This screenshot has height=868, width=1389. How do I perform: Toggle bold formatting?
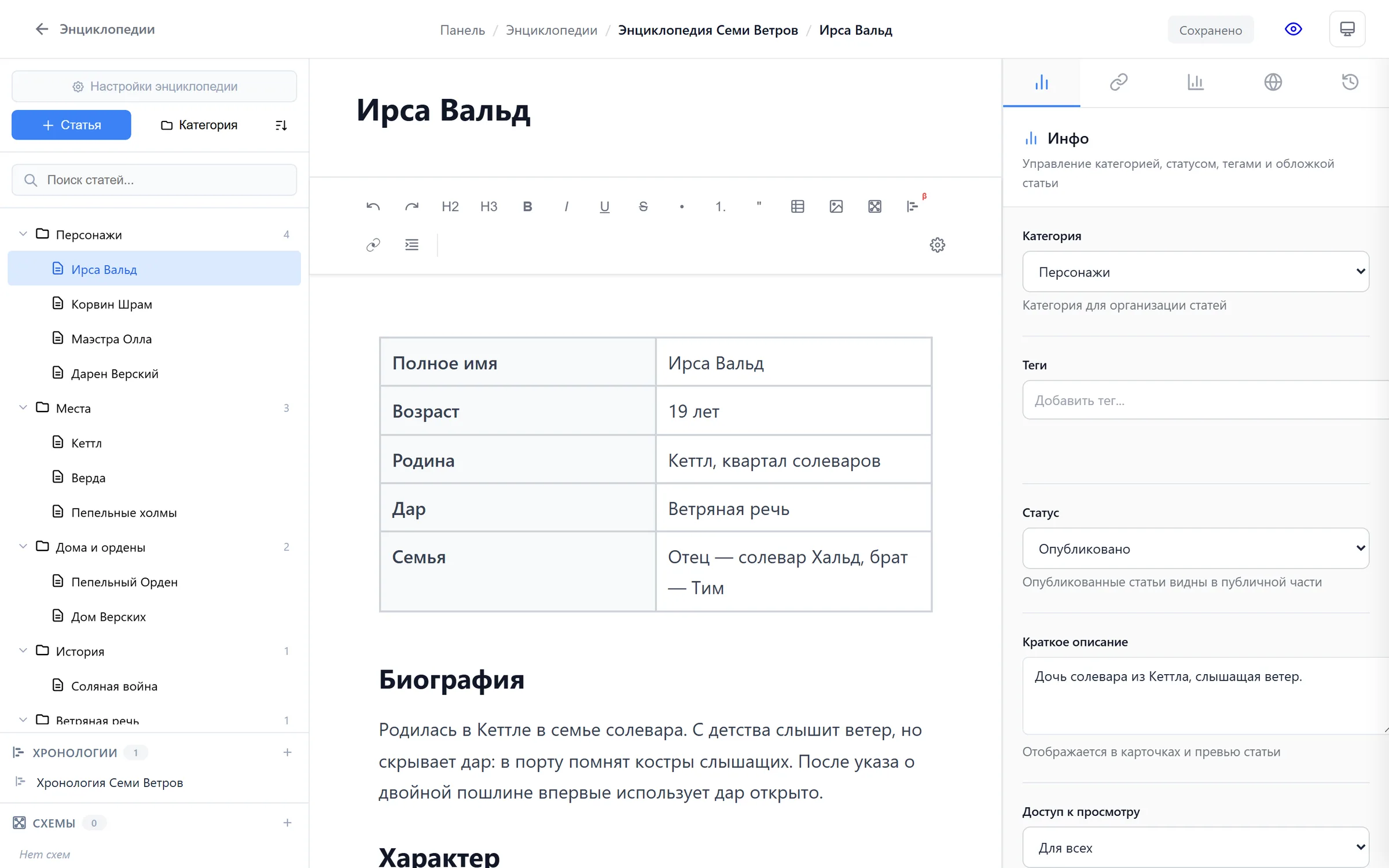pyautogui.click(x=527, y=207)
